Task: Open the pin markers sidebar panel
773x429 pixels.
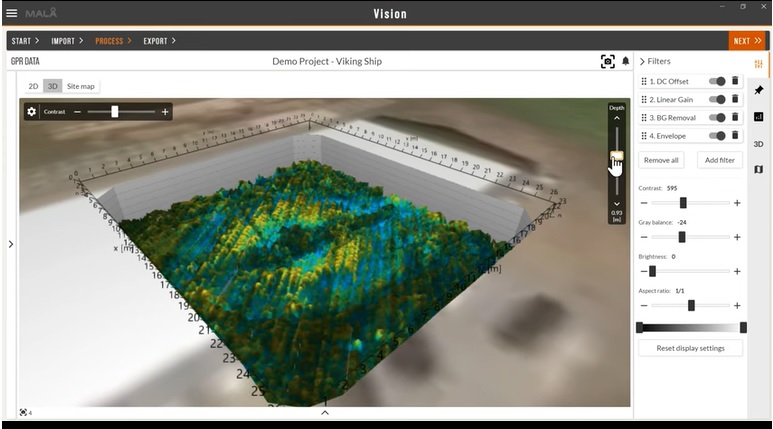Action: click(x=759, y=90)
